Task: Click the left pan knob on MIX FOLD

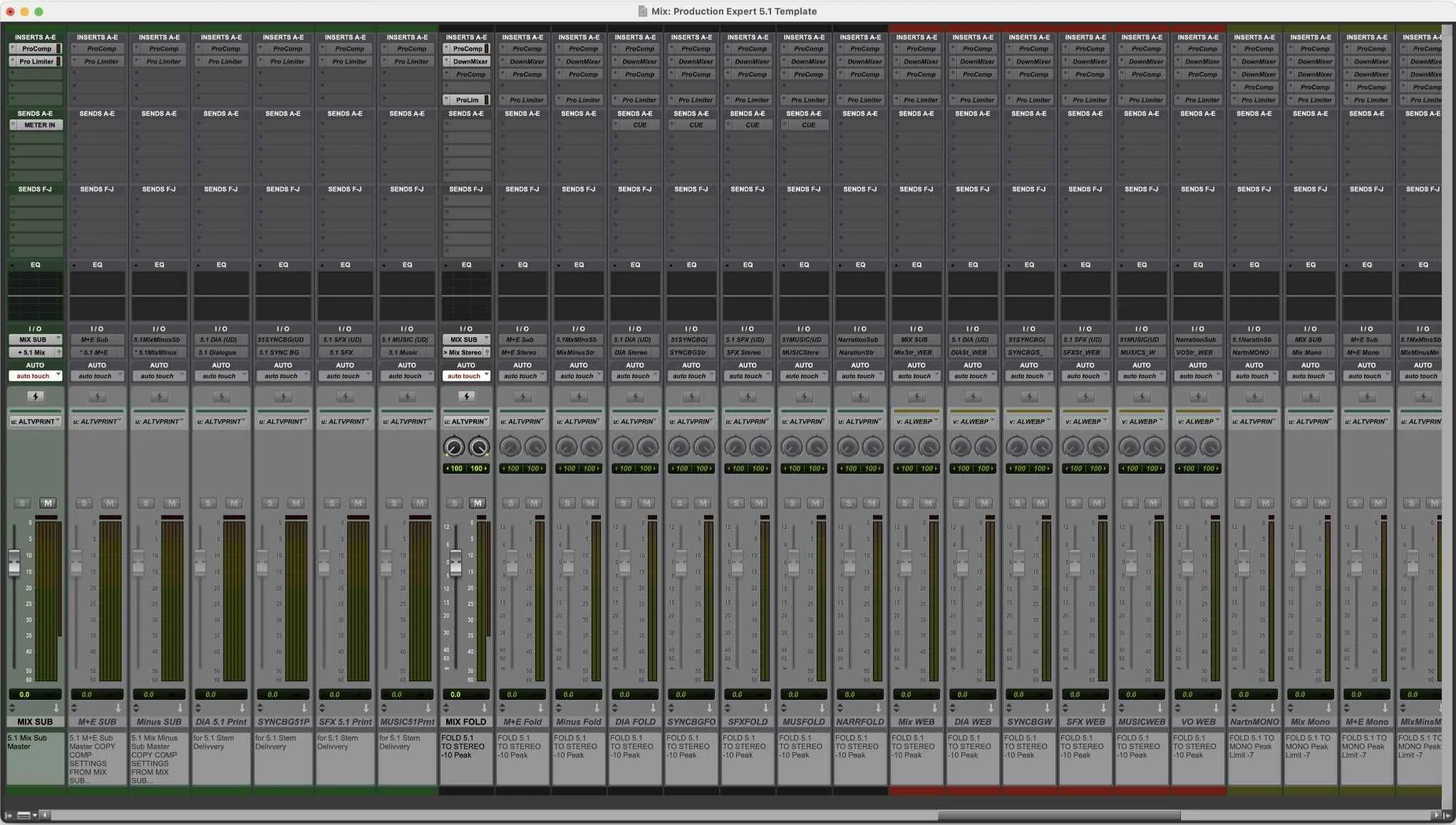Action: (x=454, y=448)
